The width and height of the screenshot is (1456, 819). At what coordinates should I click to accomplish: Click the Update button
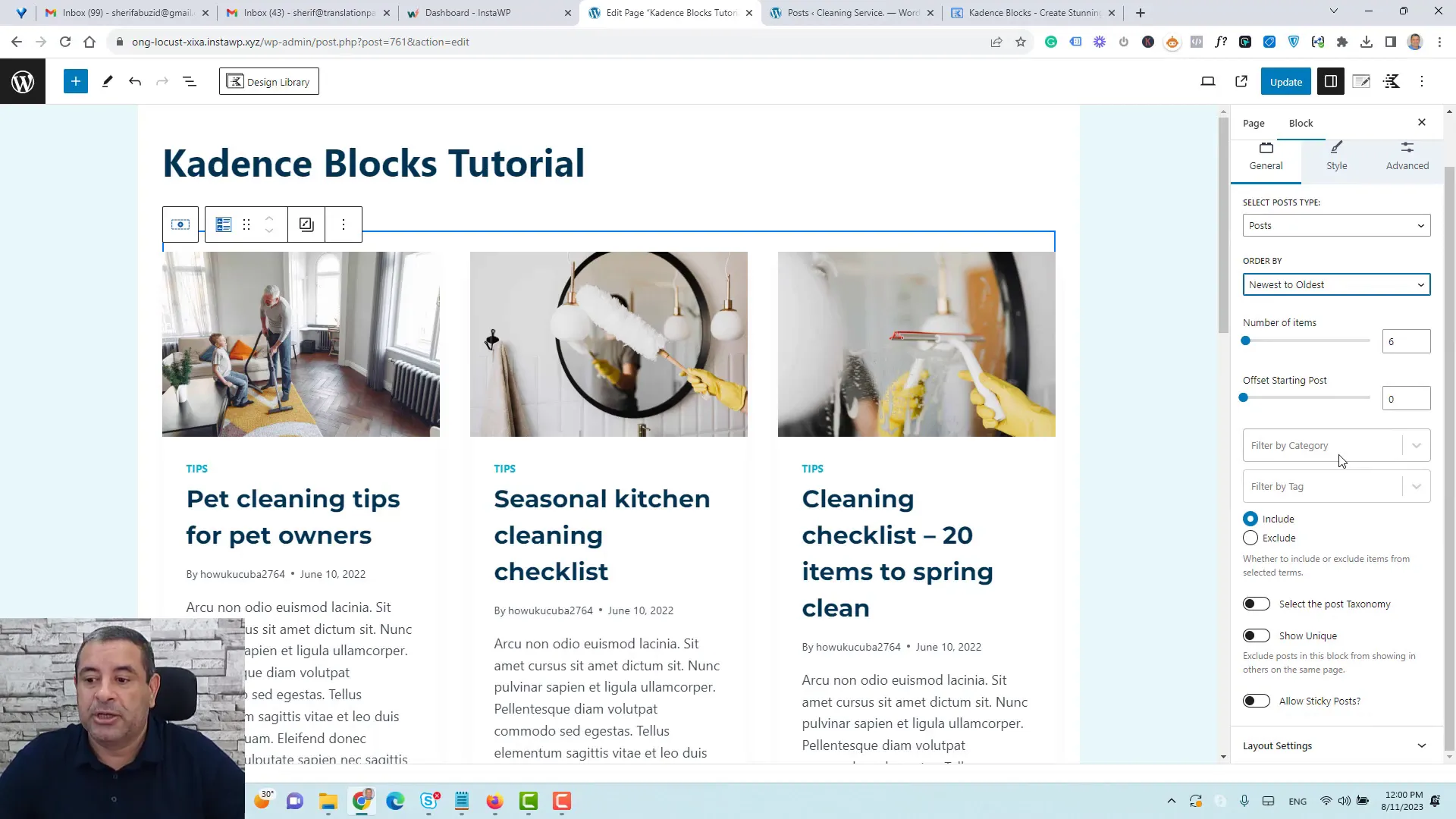pos(1286,81)
